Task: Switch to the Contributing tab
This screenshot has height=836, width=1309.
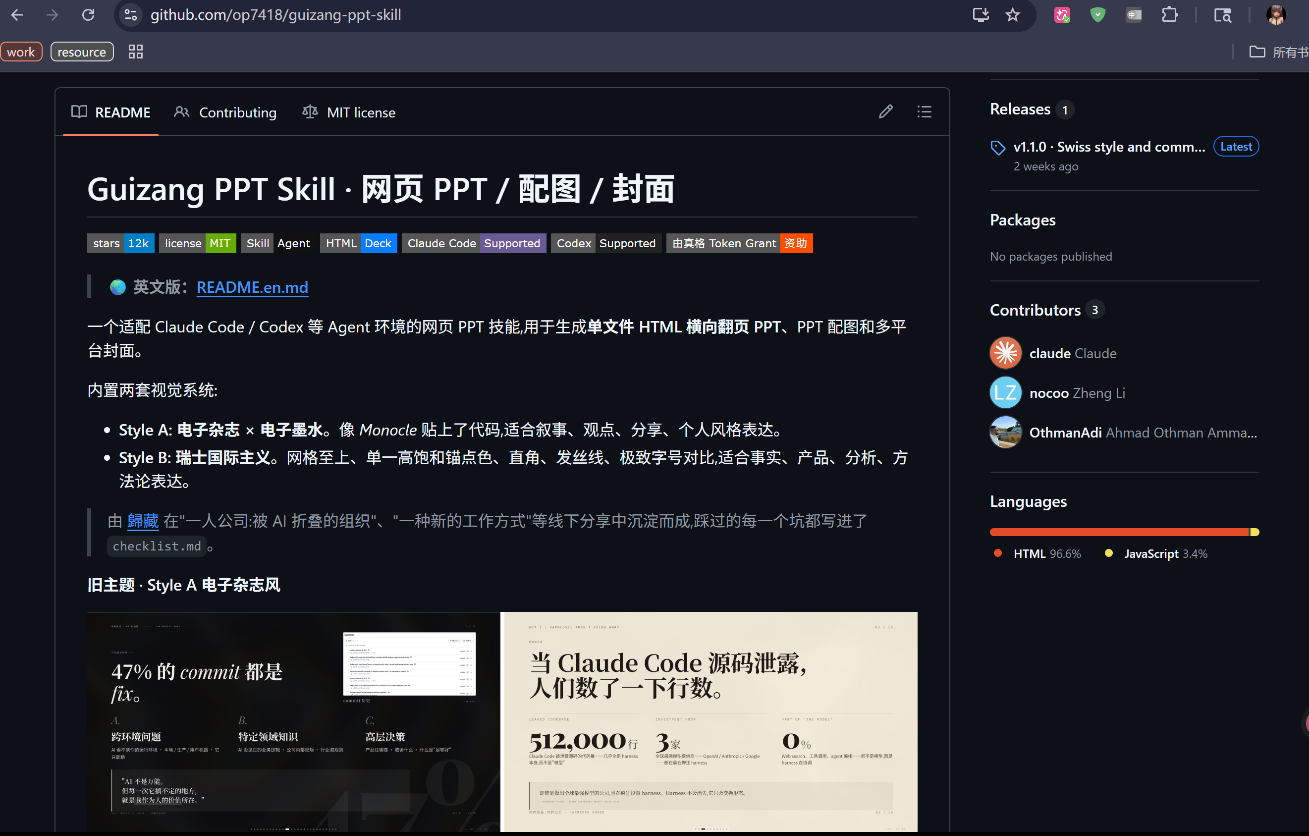Action: (x=225, y=112)
